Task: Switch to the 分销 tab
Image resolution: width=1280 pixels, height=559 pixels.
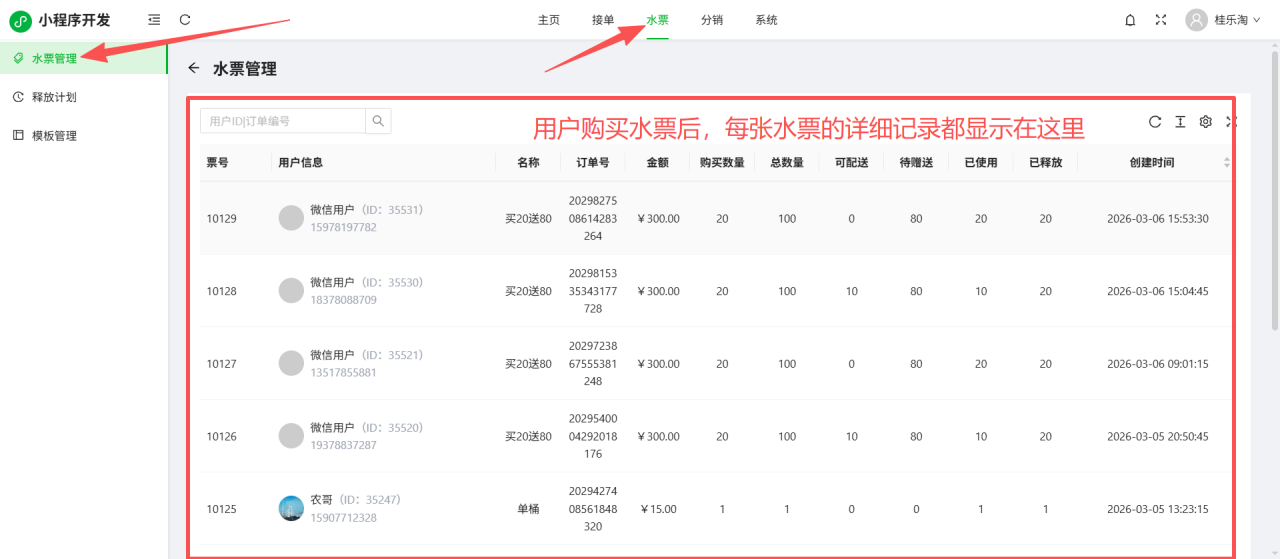Action: [712, 20]
